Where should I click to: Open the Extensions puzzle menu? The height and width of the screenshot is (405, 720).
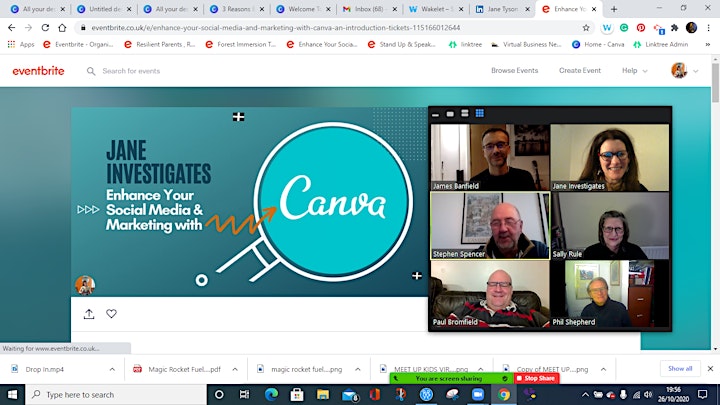coord(675,28)
